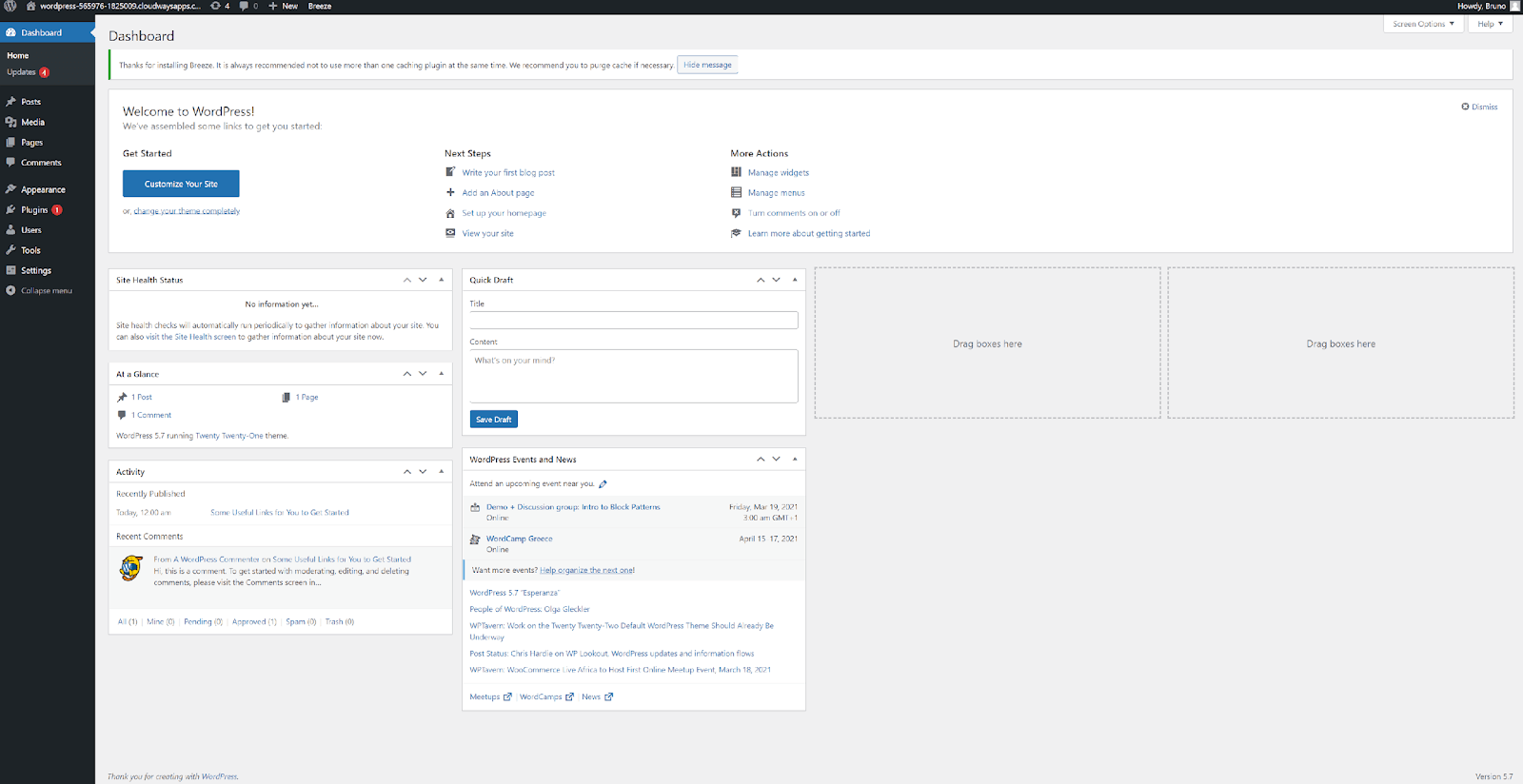The width and height of the screenshot is (1523, 784).
Task: Click the Customize Your Site button
Action: [181, 184]
